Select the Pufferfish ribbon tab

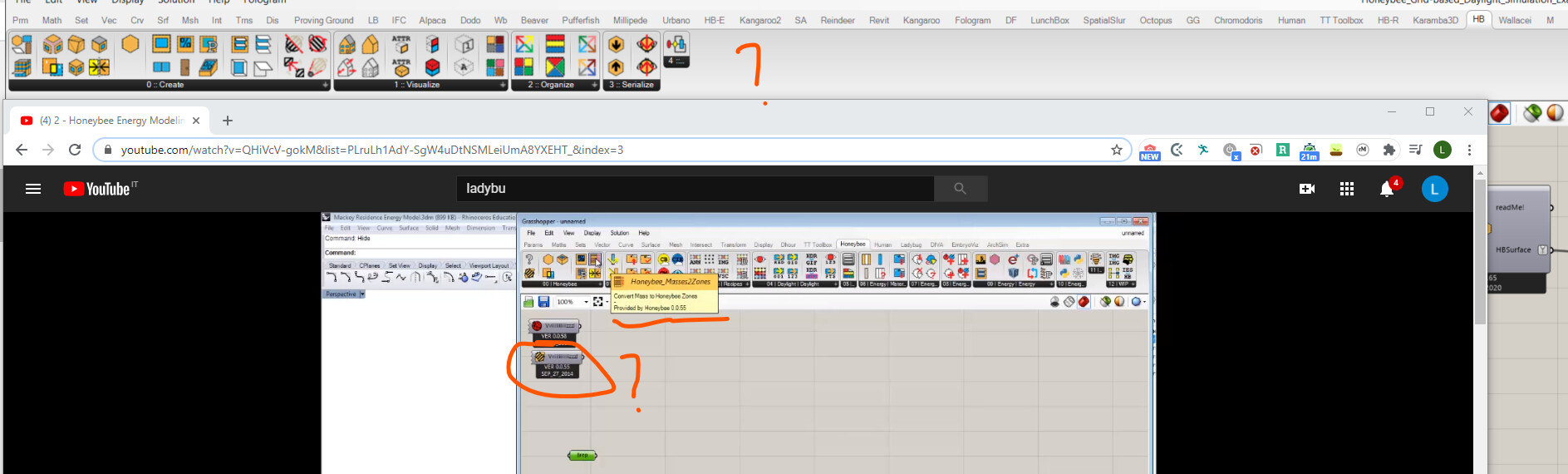(x=580, y=20)
